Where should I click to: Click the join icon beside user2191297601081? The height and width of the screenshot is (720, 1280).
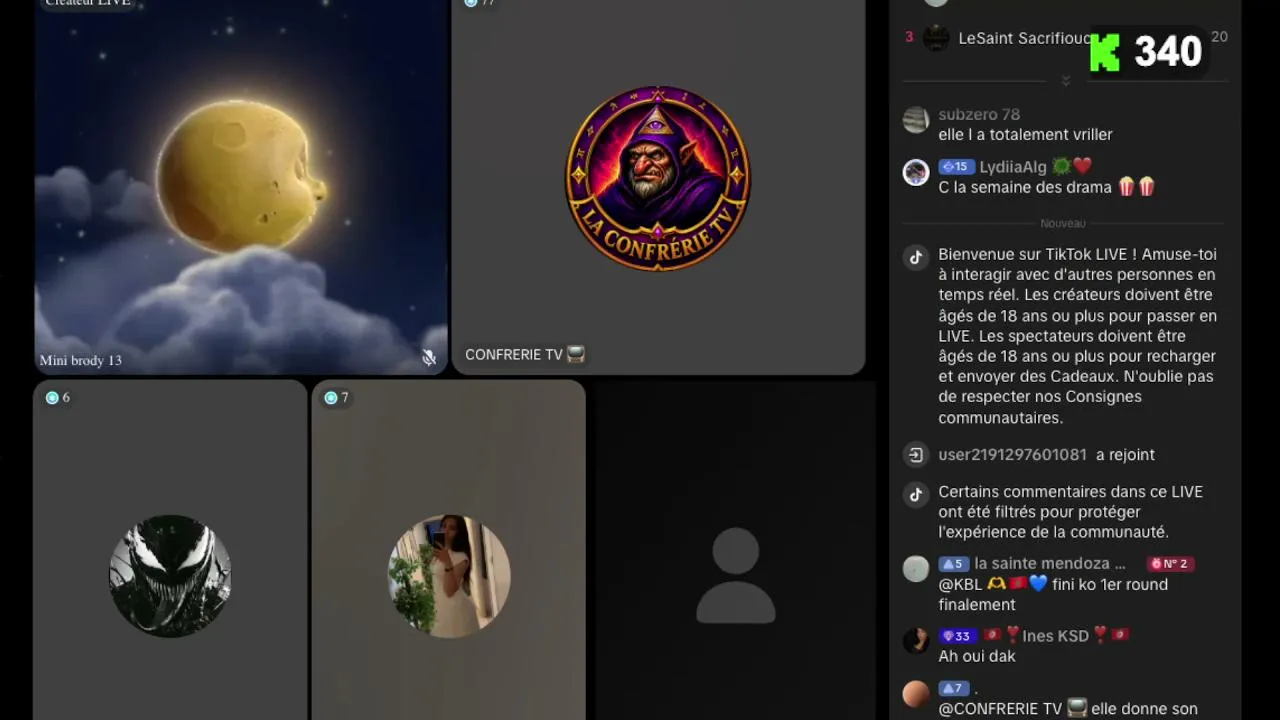point(916,455)
